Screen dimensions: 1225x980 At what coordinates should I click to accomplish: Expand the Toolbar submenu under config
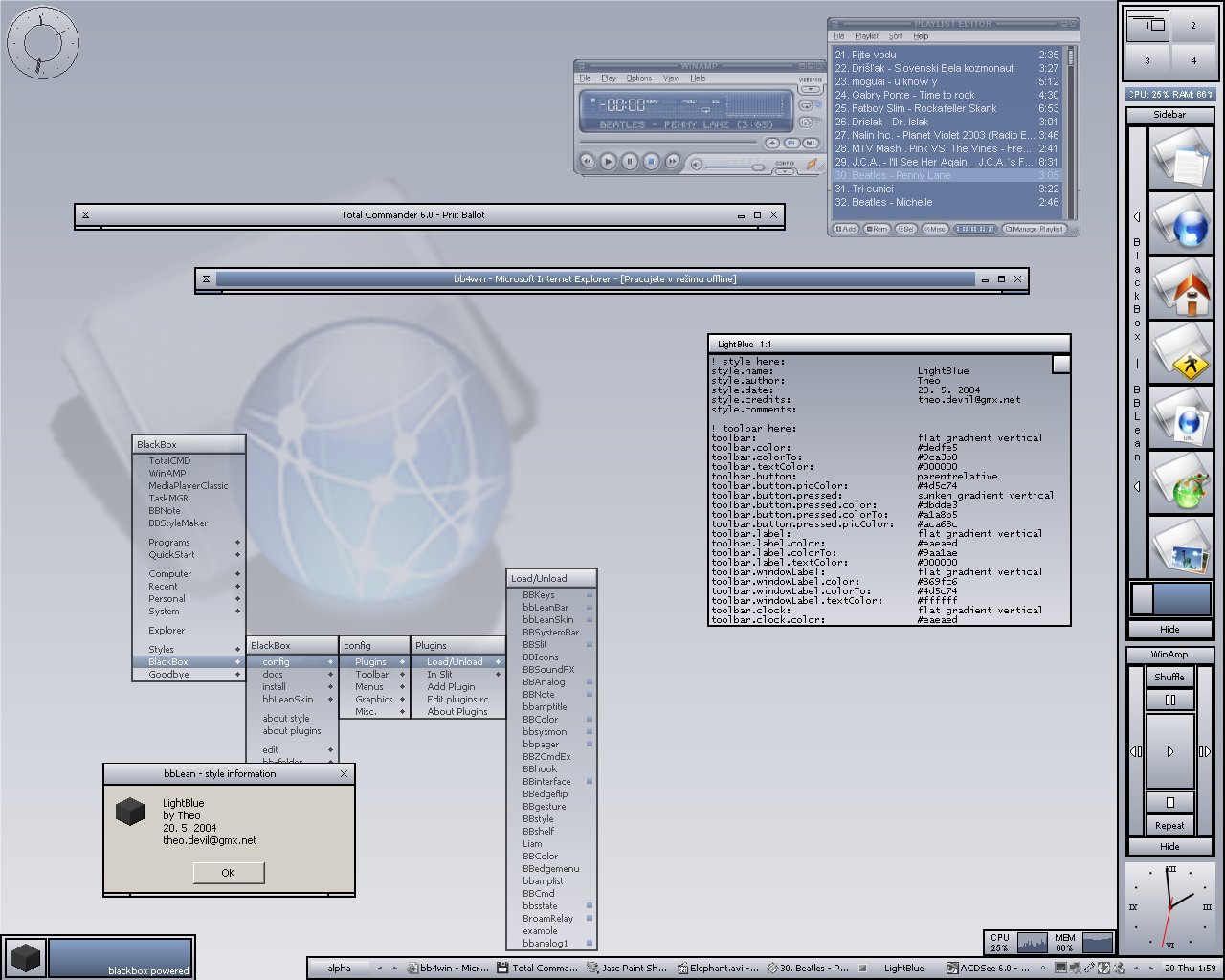(x=375, y=675)
